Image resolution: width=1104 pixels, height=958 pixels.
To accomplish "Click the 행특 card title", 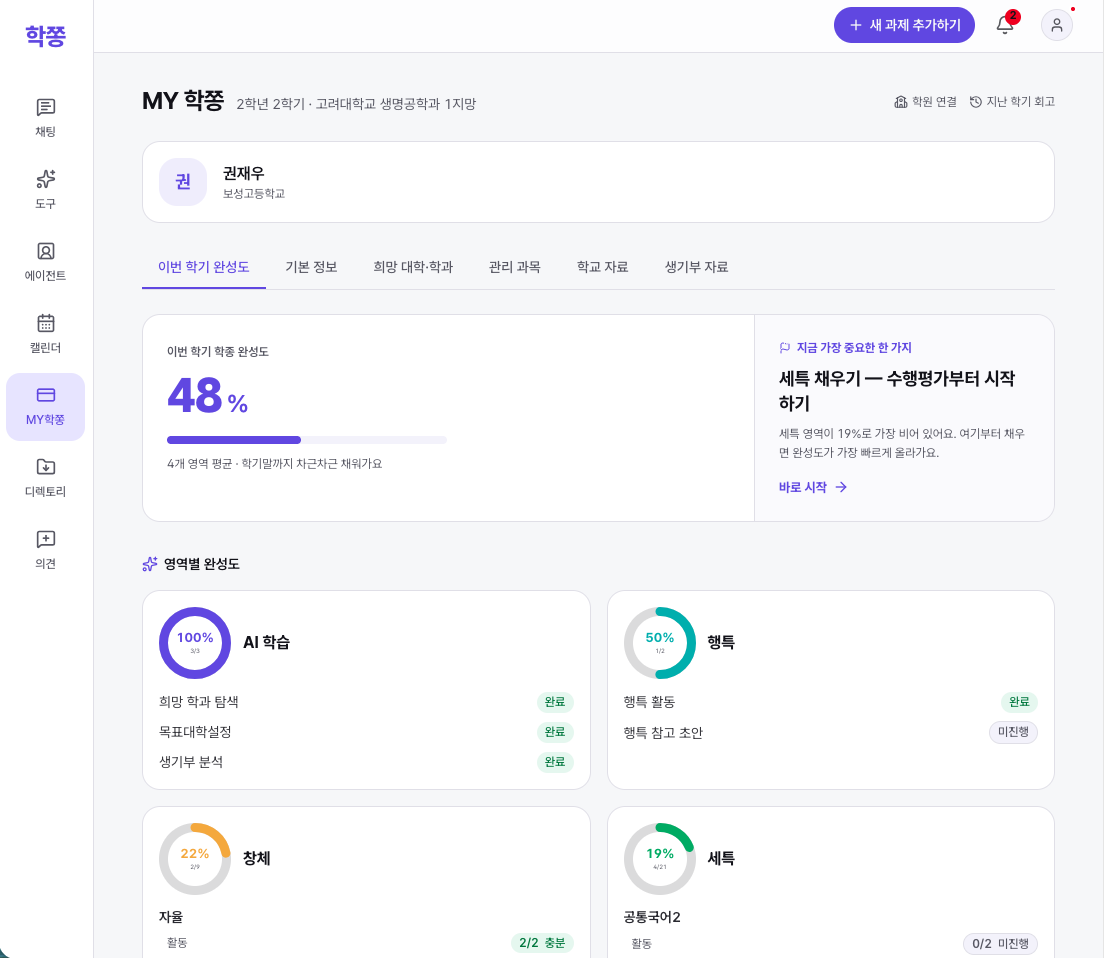I will coord(721,643).
